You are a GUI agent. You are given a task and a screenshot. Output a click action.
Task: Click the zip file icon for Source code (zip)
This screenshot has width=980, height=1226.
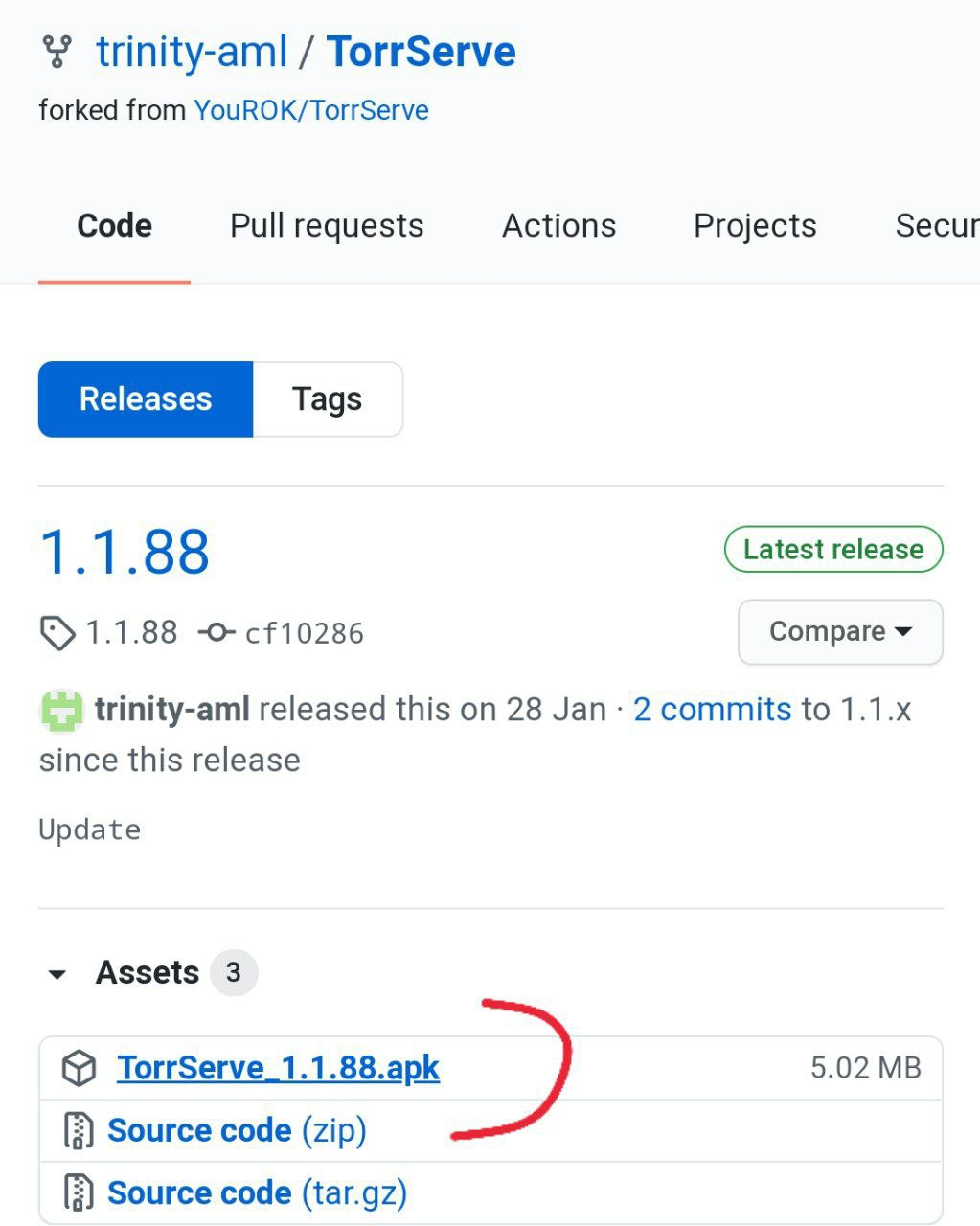[x=79, y=1130]
